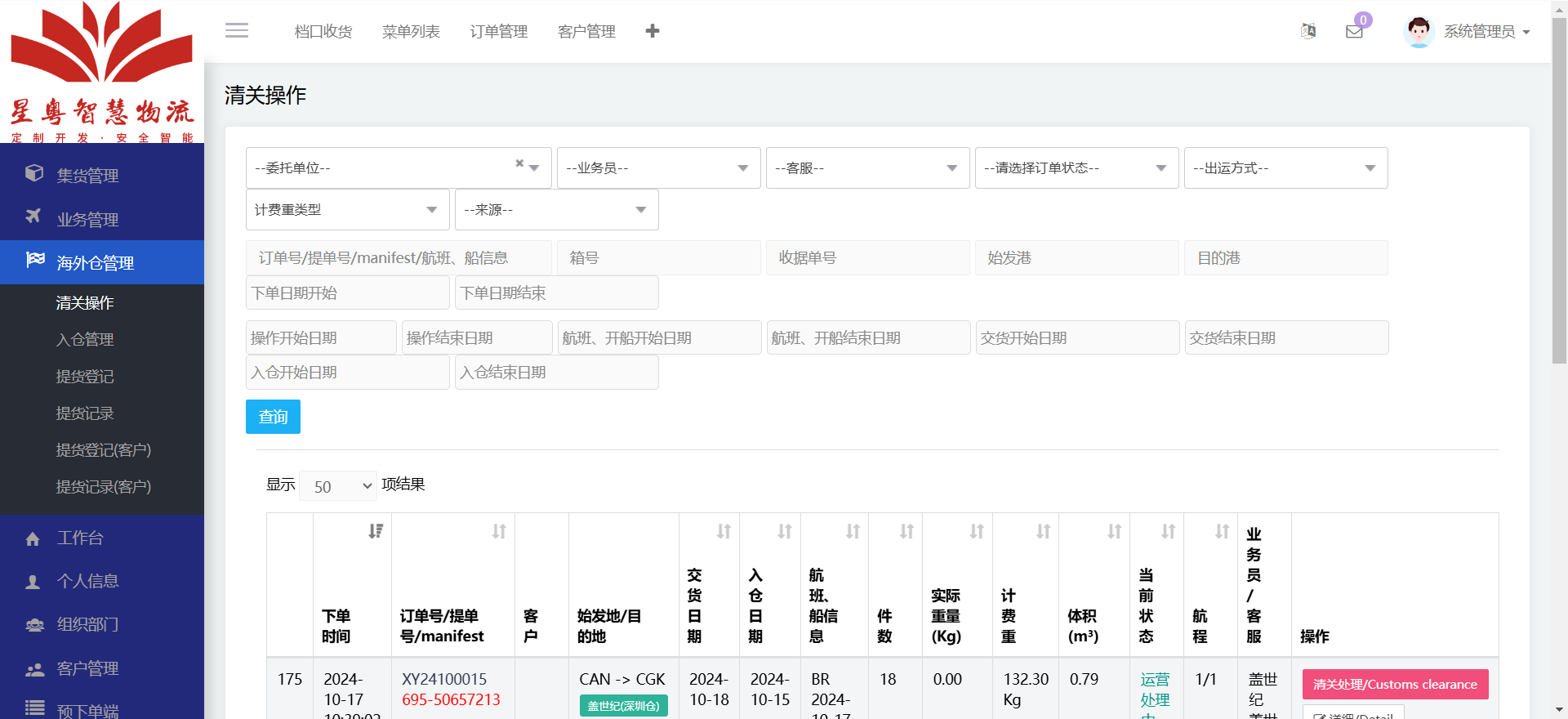Sort table by 订单号/提单号 column

pos(499,531)
